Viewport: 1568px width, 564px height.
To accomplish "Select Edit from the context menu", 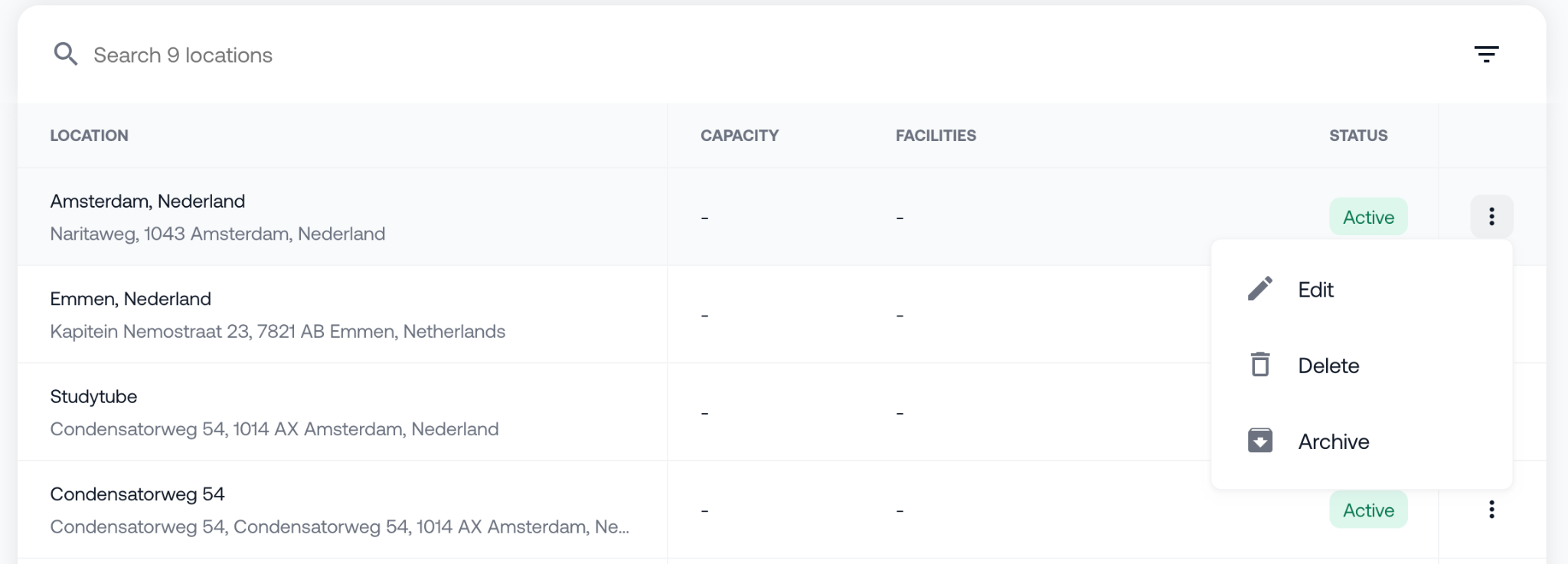I will (1315, 290).
